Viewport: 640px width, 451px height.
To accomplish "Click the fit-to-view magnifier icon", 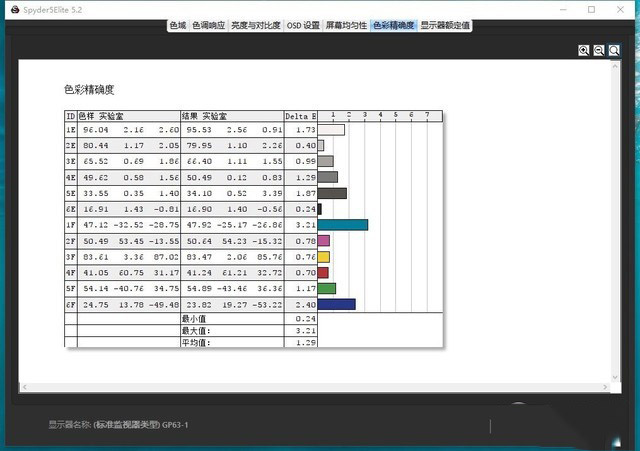I will [615, 50].
